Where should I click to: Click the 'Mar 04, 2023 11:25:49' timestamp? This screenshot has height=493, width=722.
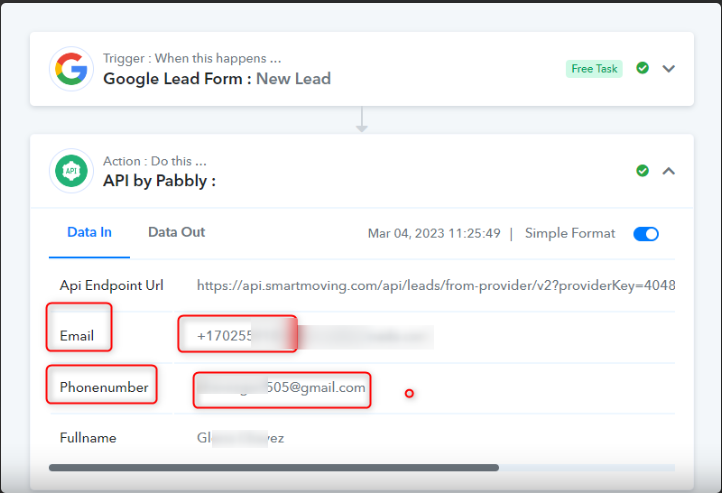[x=434, y=233]
